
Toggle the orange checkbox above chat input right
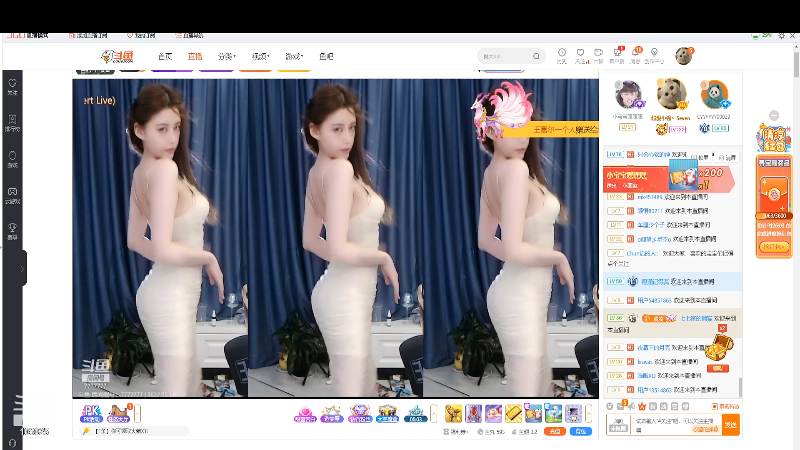click(x=714, y=407)
